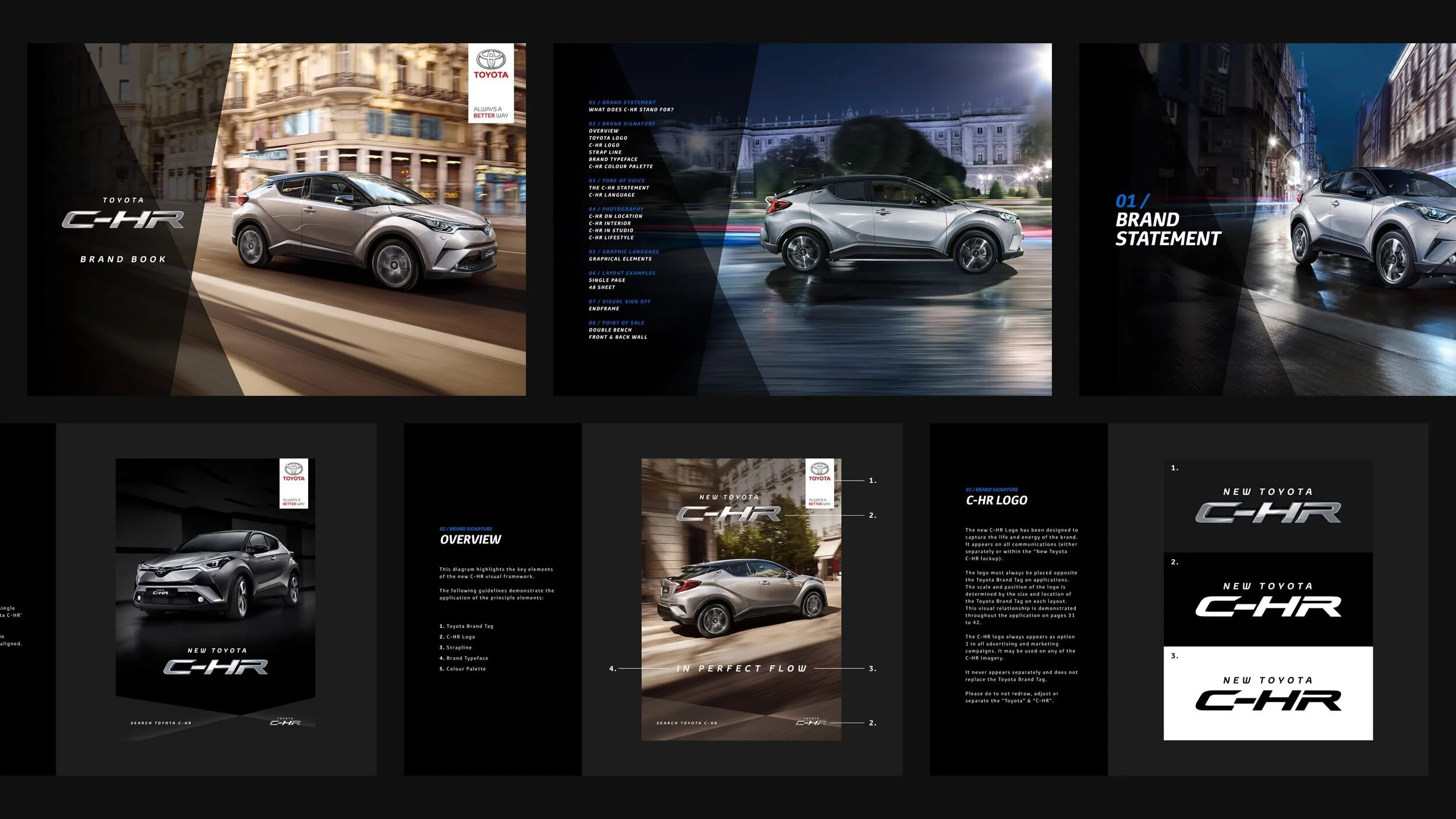Click the 'Please do not redraw, adjust' paragraph
Viewport: 1456px width, 819px height.
pos(1012,697)
